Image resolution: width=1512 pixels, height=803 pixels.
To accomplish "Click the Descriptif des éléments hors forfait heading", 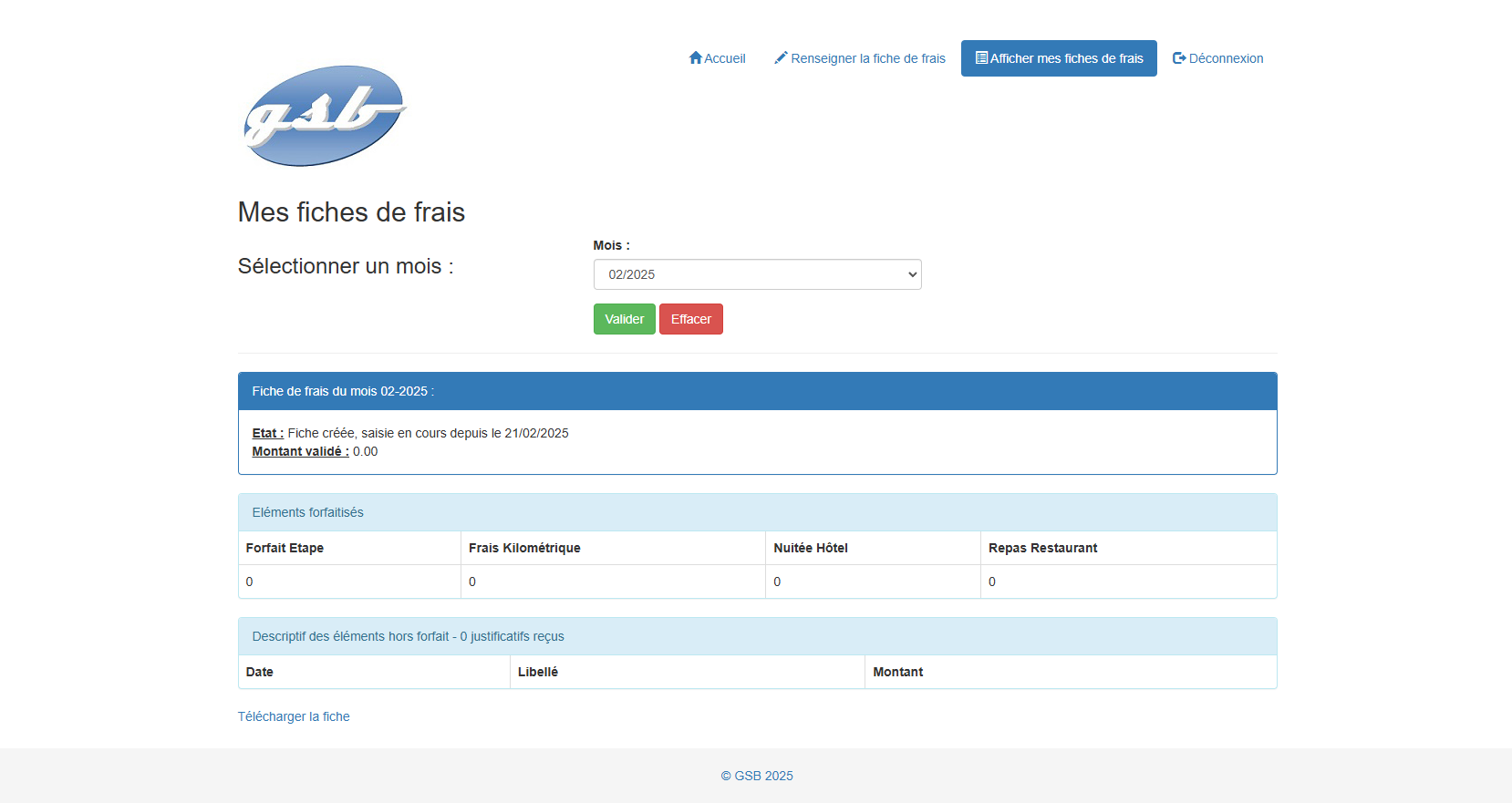I will coord(408,636).
